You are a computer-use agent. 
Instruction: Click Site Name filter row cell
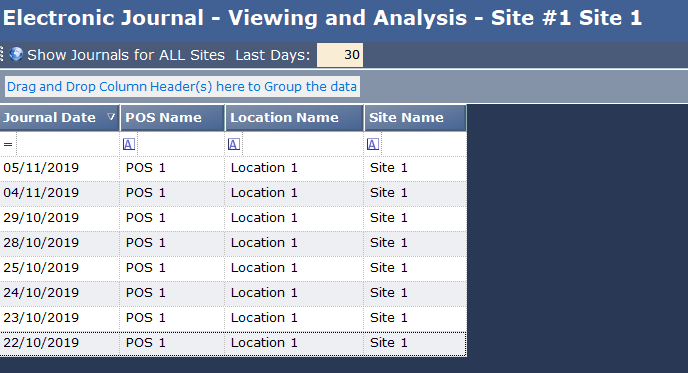pos(423,144)
